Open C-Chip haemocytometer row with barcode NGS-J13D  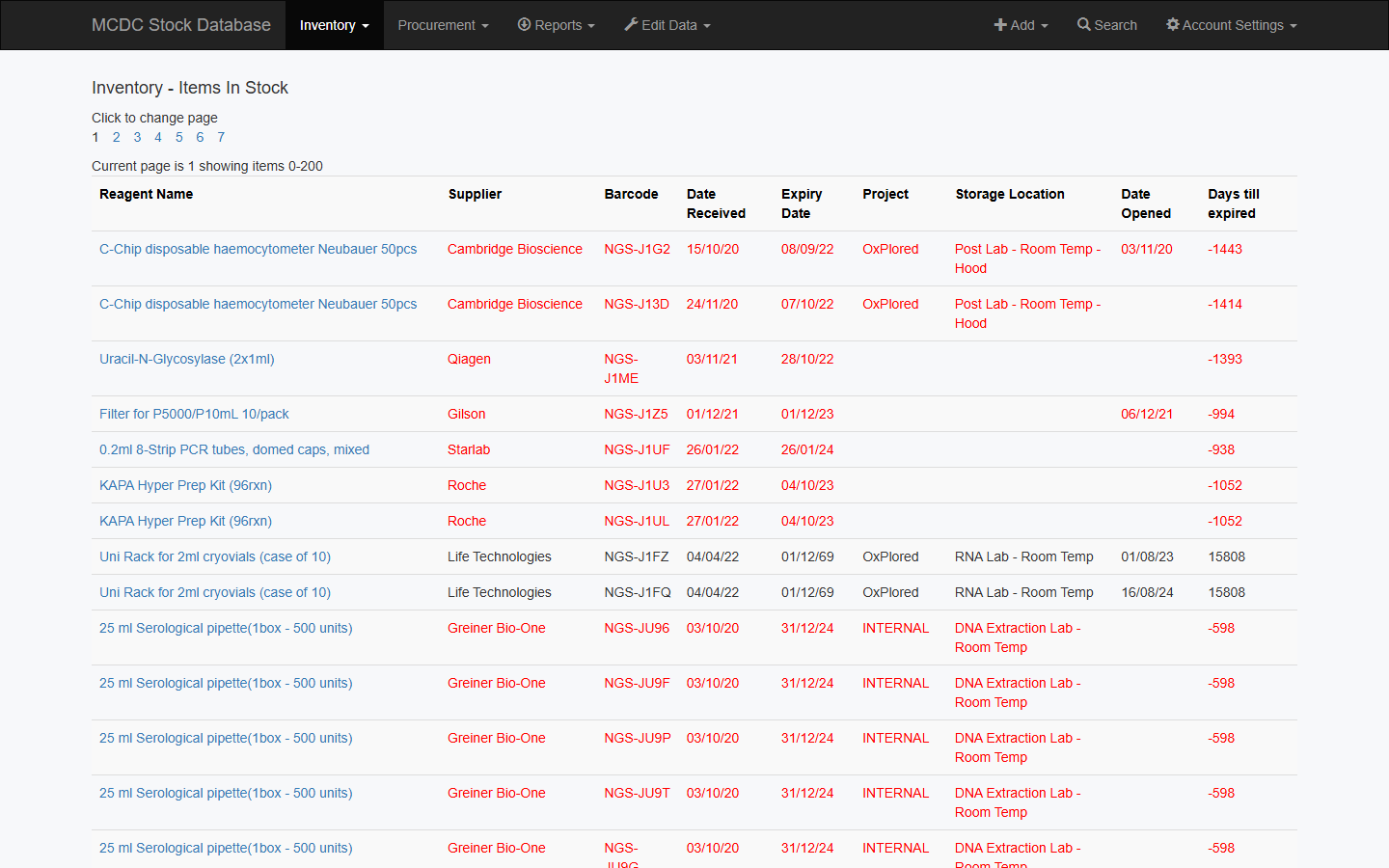(x=259, y=304)
